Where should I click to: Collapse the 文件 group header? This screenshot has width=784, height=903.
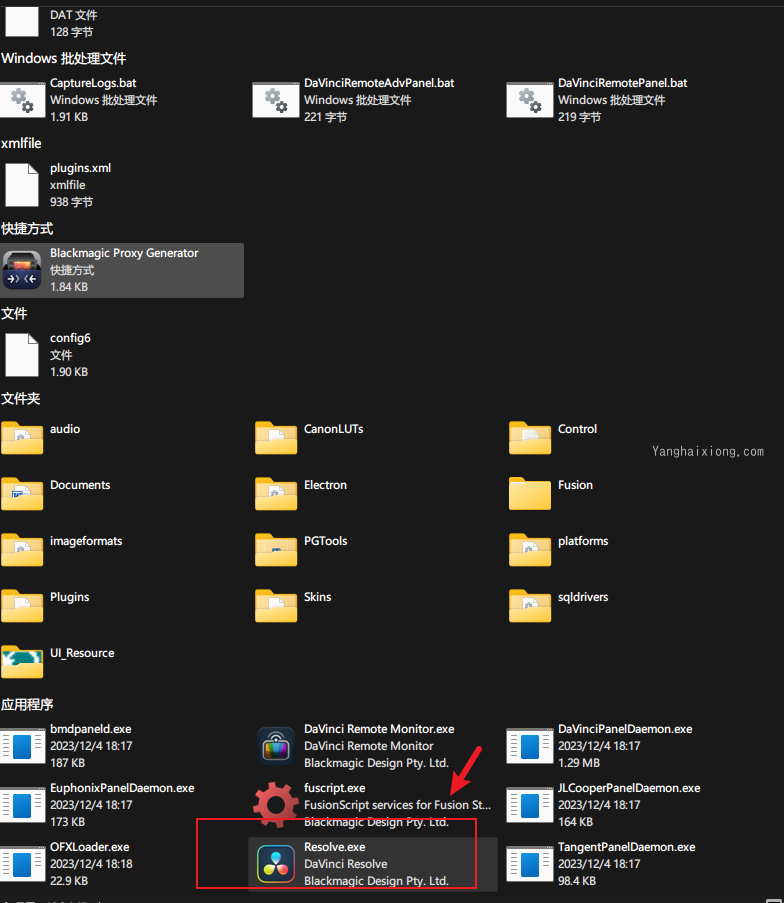[x=14, y=313]
